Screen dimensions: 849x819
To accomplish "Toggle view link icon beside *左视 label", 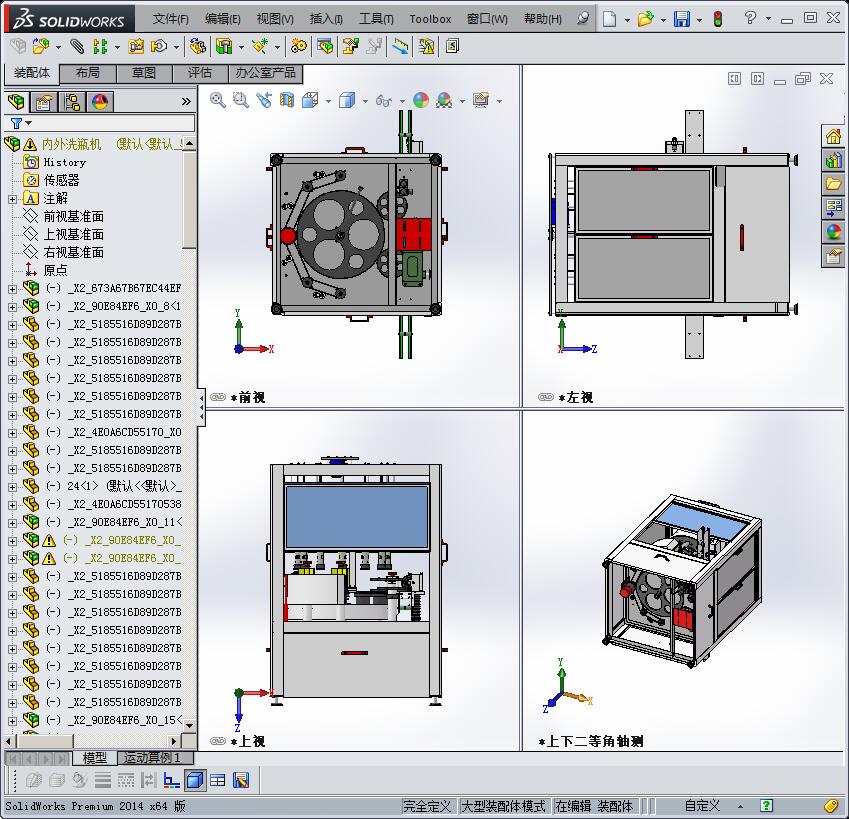I will [x=546, y=397].
